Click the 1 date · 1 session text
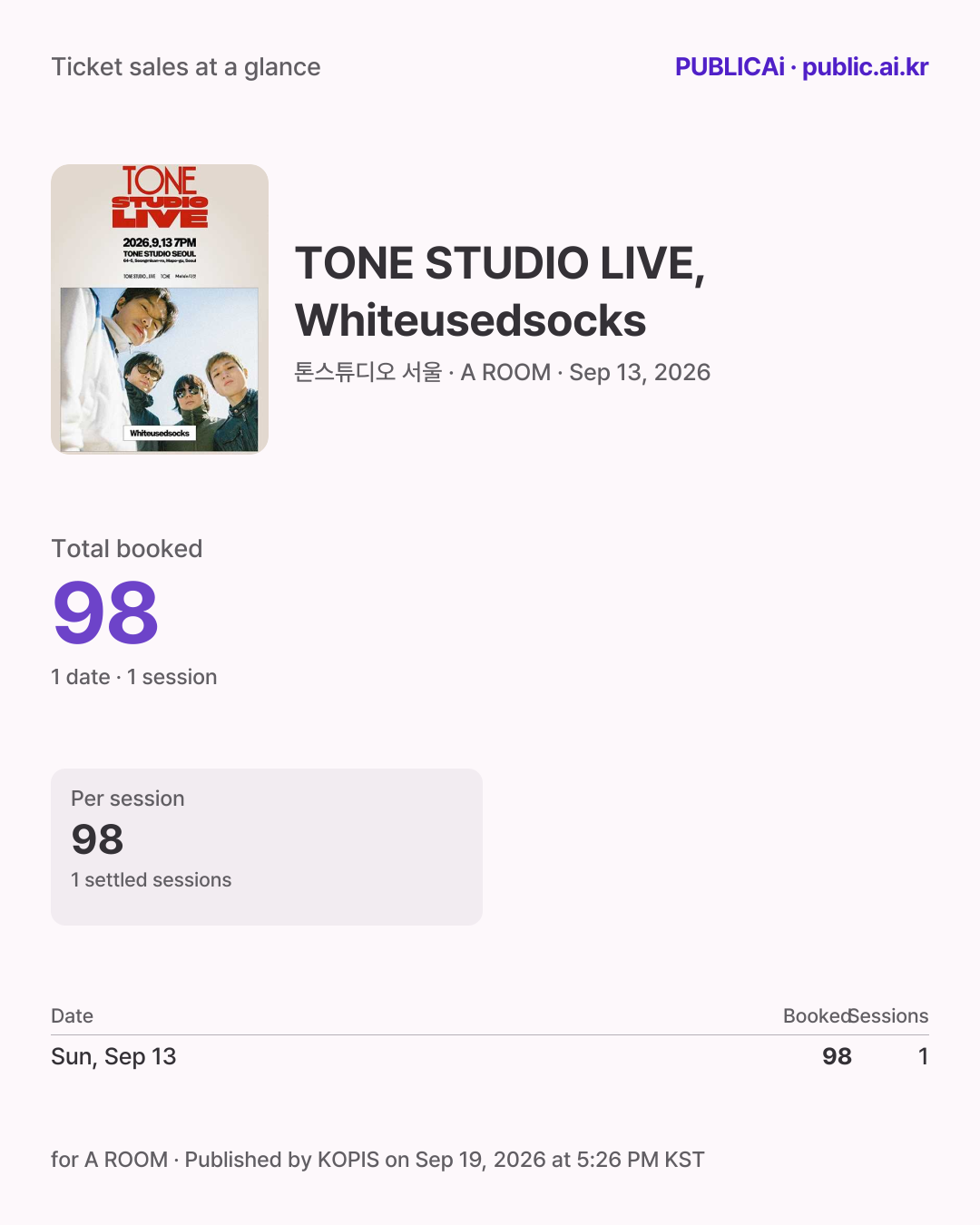980x1225 pixels. tap(134, 677)
